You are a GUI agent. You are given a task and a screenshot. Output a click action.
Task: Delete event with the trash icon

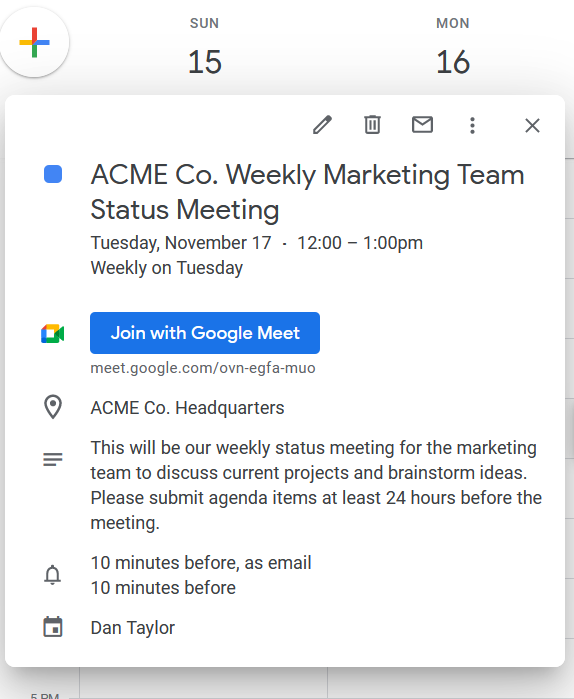pos(373,125)
